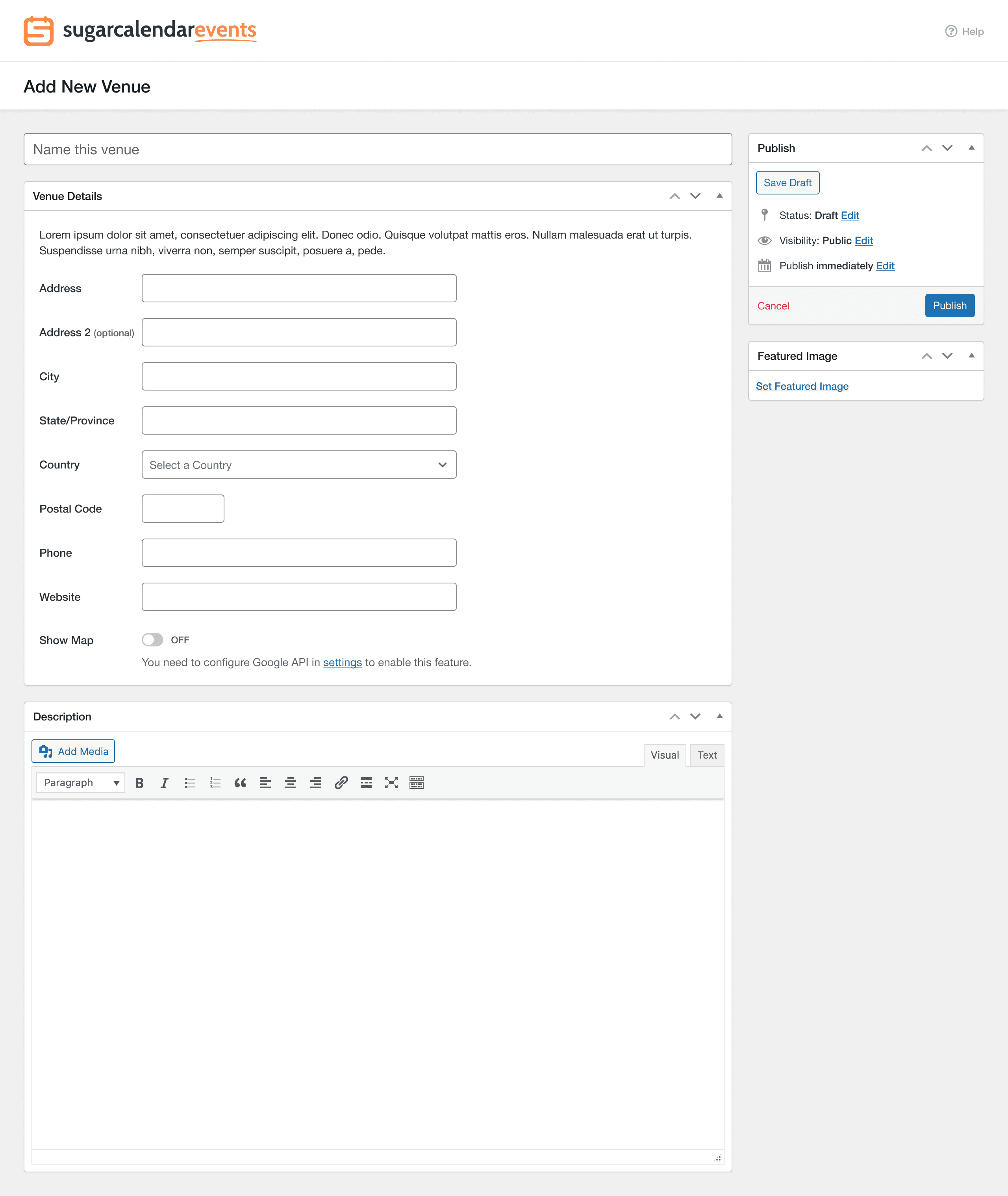Apply italic formatting in the editor
Image resolution: width=1008 pixels, height=1196 pixels.
coord(165,783)
